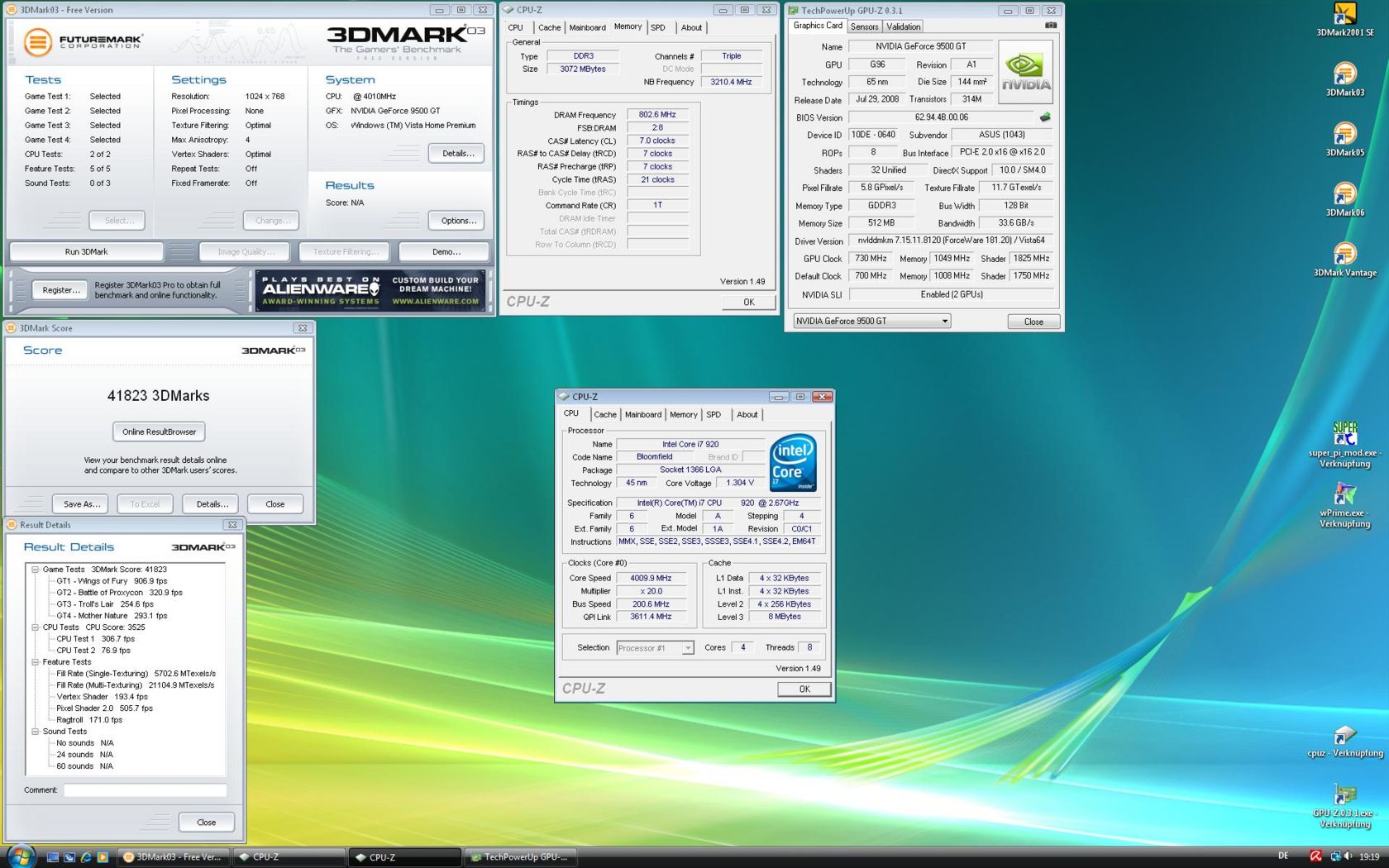1389x868 pixels.
Task: Switch to 3DMark03 - Free Version taskbar button
Action: 174,857
